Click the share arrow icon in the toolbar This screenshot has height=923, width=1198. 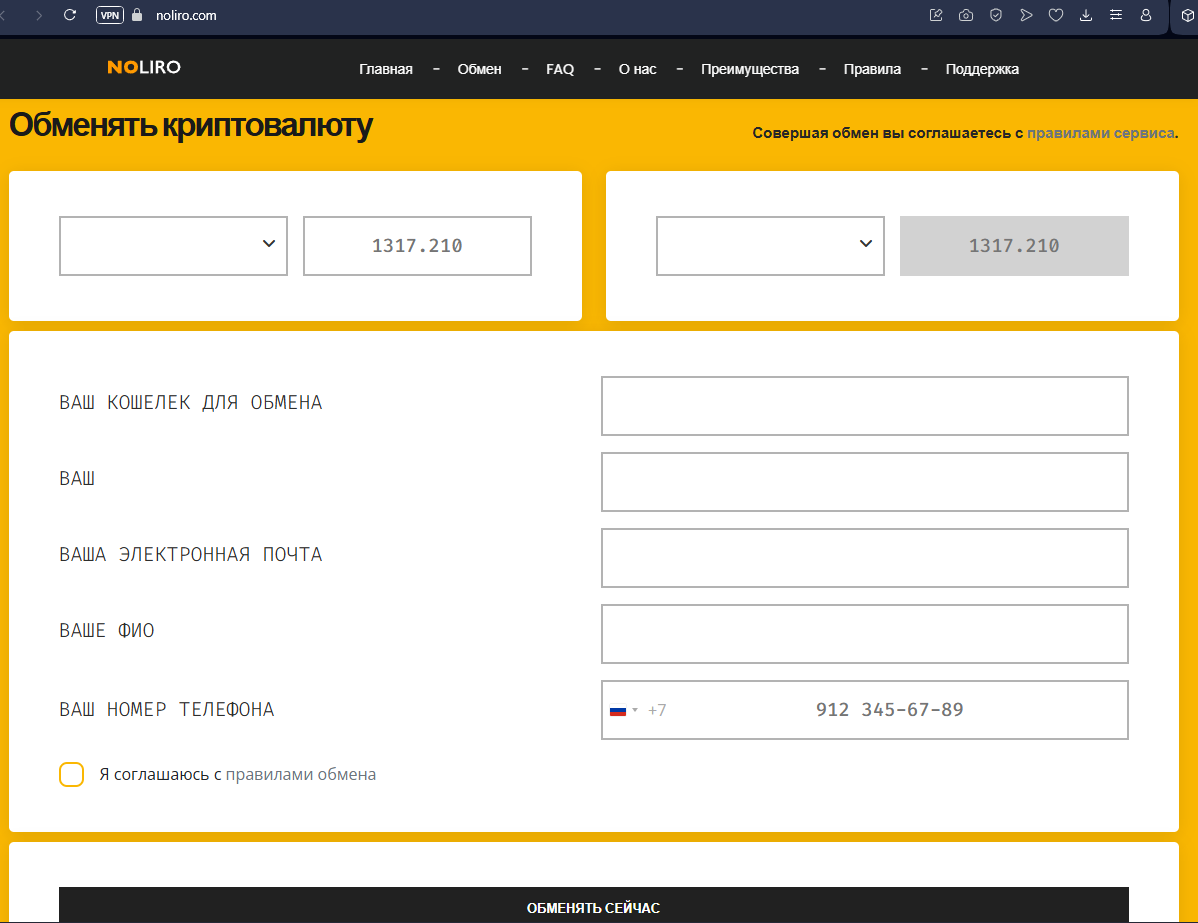[1026, 15]
